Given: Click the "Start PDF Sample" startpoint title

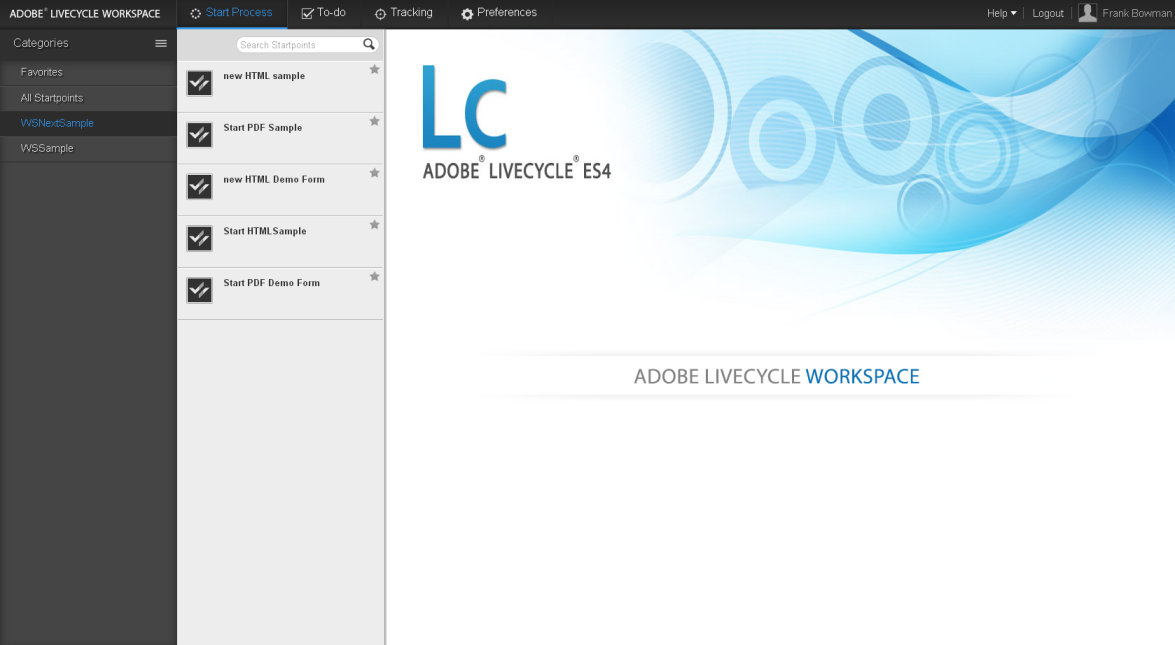Looking at the screenshot, I should point(262,127).
